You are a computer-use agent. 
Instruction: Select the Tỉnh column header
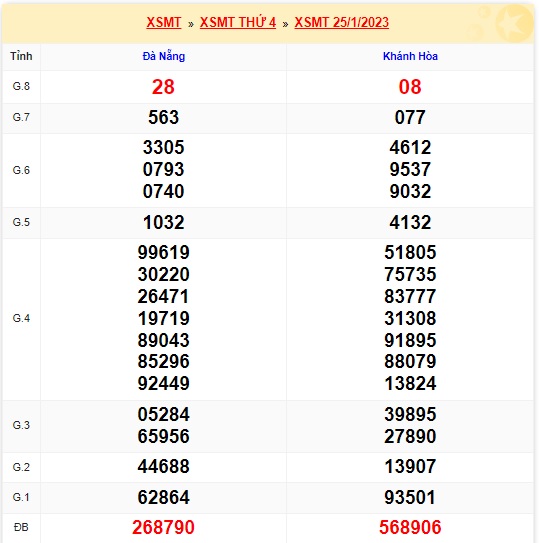click(x=21, y=56)
